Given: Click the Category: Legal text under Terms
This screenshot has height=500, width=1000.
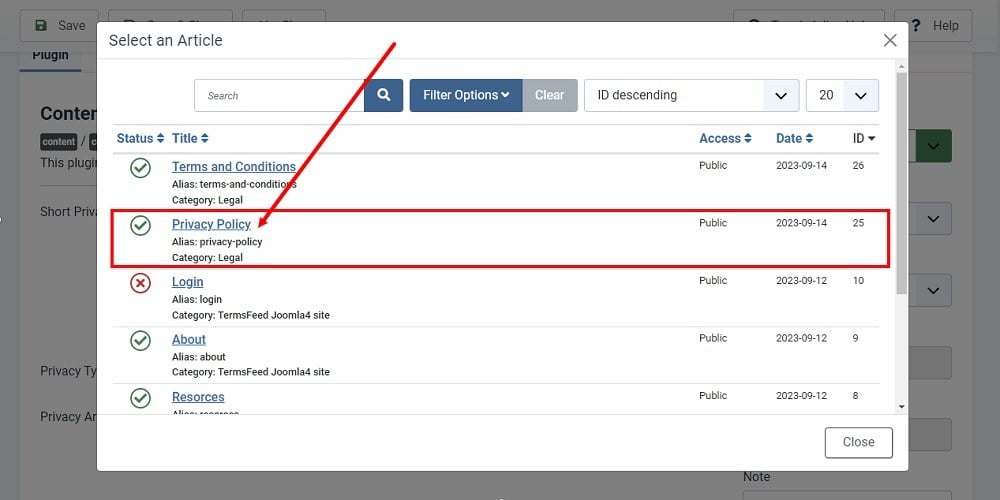Looking at the screenshot, I should [x=207, y=200].
